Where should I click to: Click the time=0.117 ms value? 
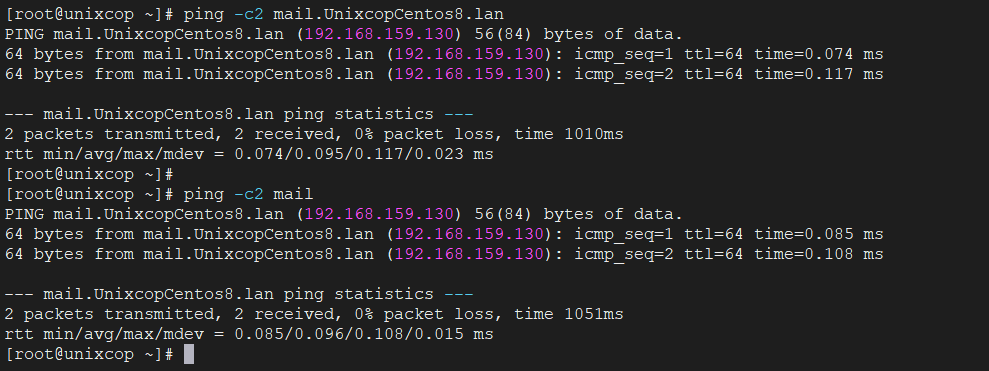(x=819, y=74)
